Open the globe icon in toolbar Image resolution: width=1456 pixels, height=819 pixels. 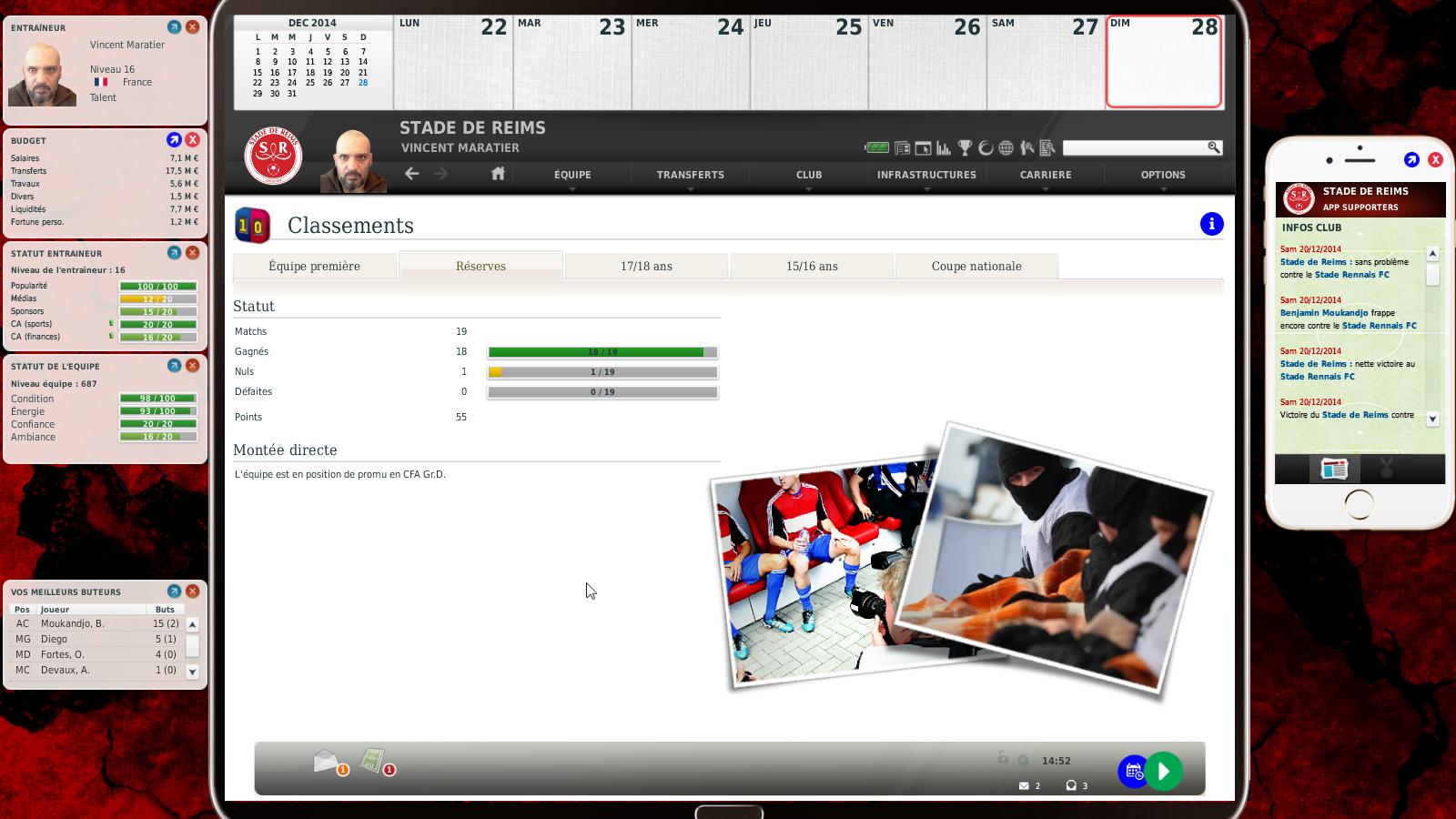tap(1006, 147)
